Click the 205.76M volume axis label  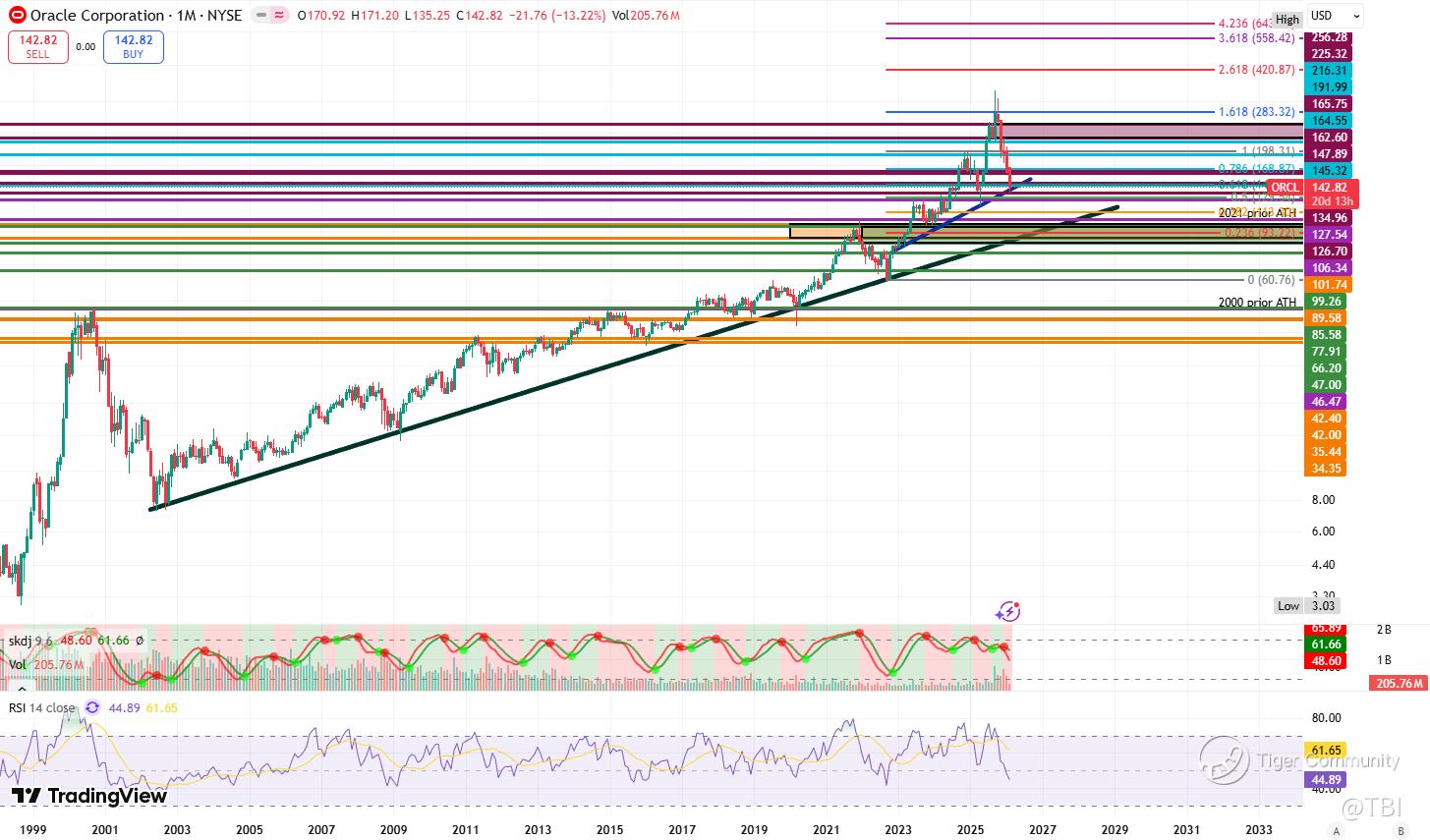point(1398,683)
